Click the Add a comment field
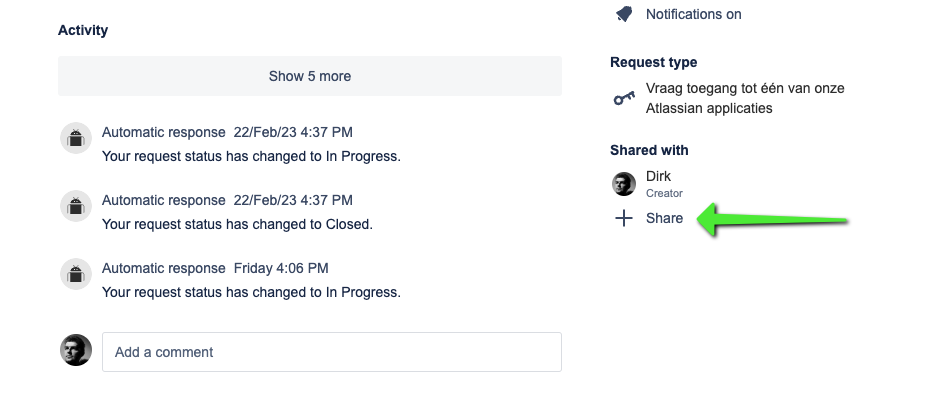The image size is (941, 397). coord(332,352)
